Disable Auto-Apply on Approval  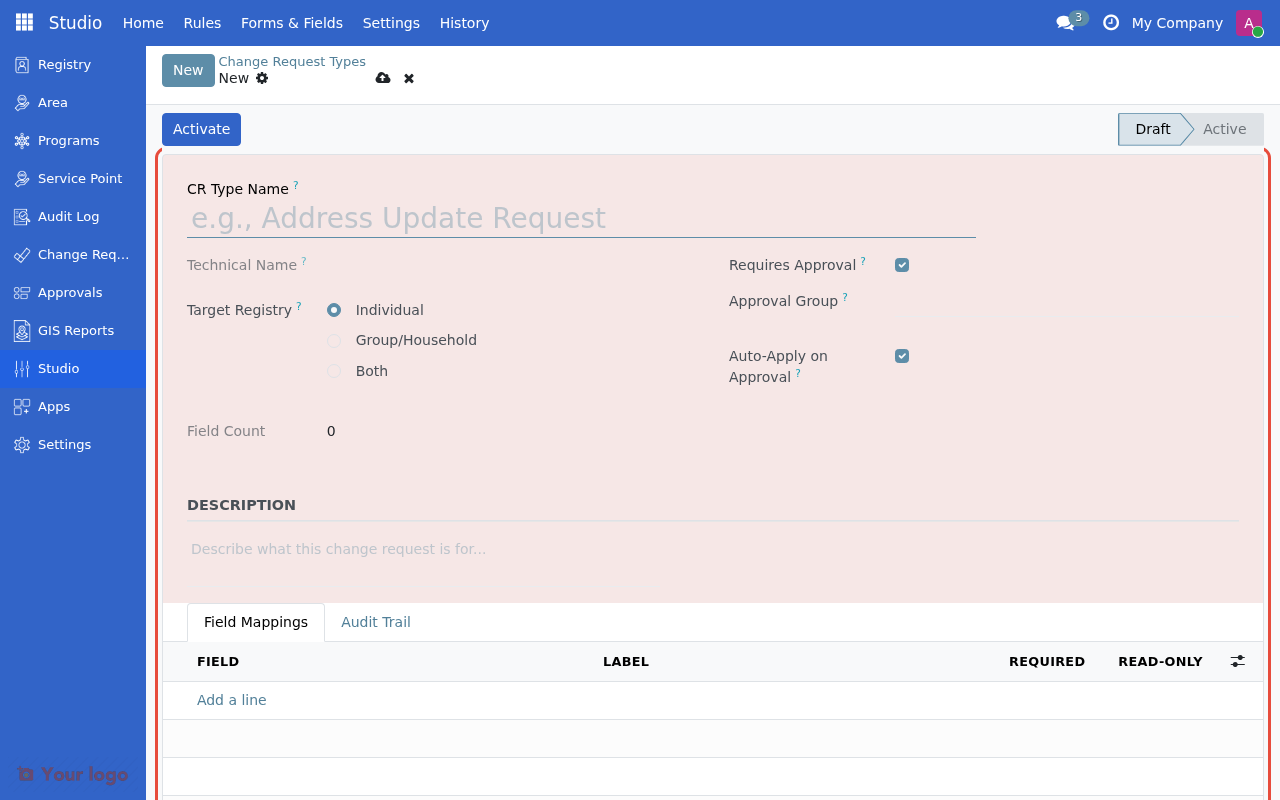901,355
